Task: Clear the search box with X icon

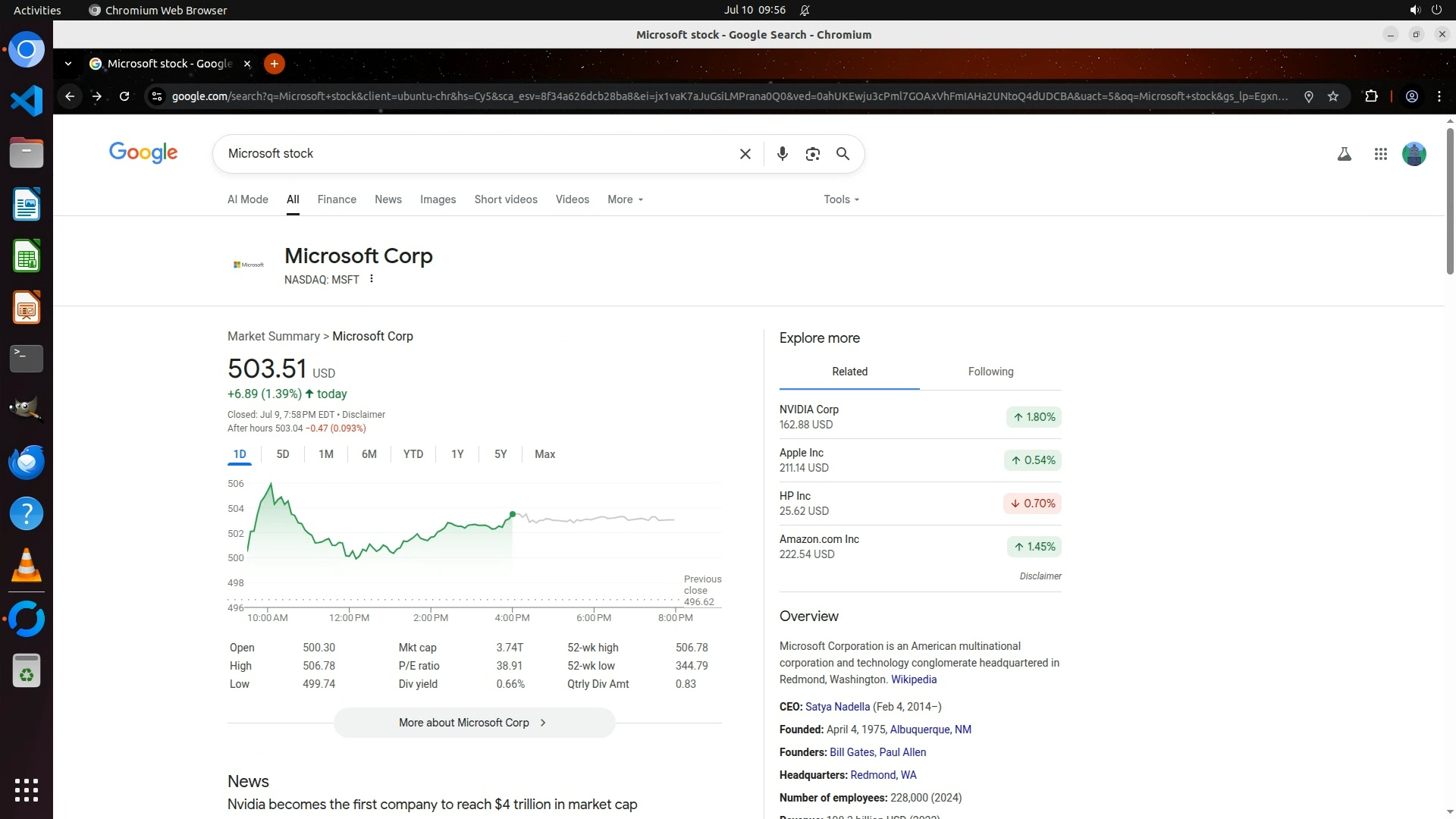Action: coord(745,154)
